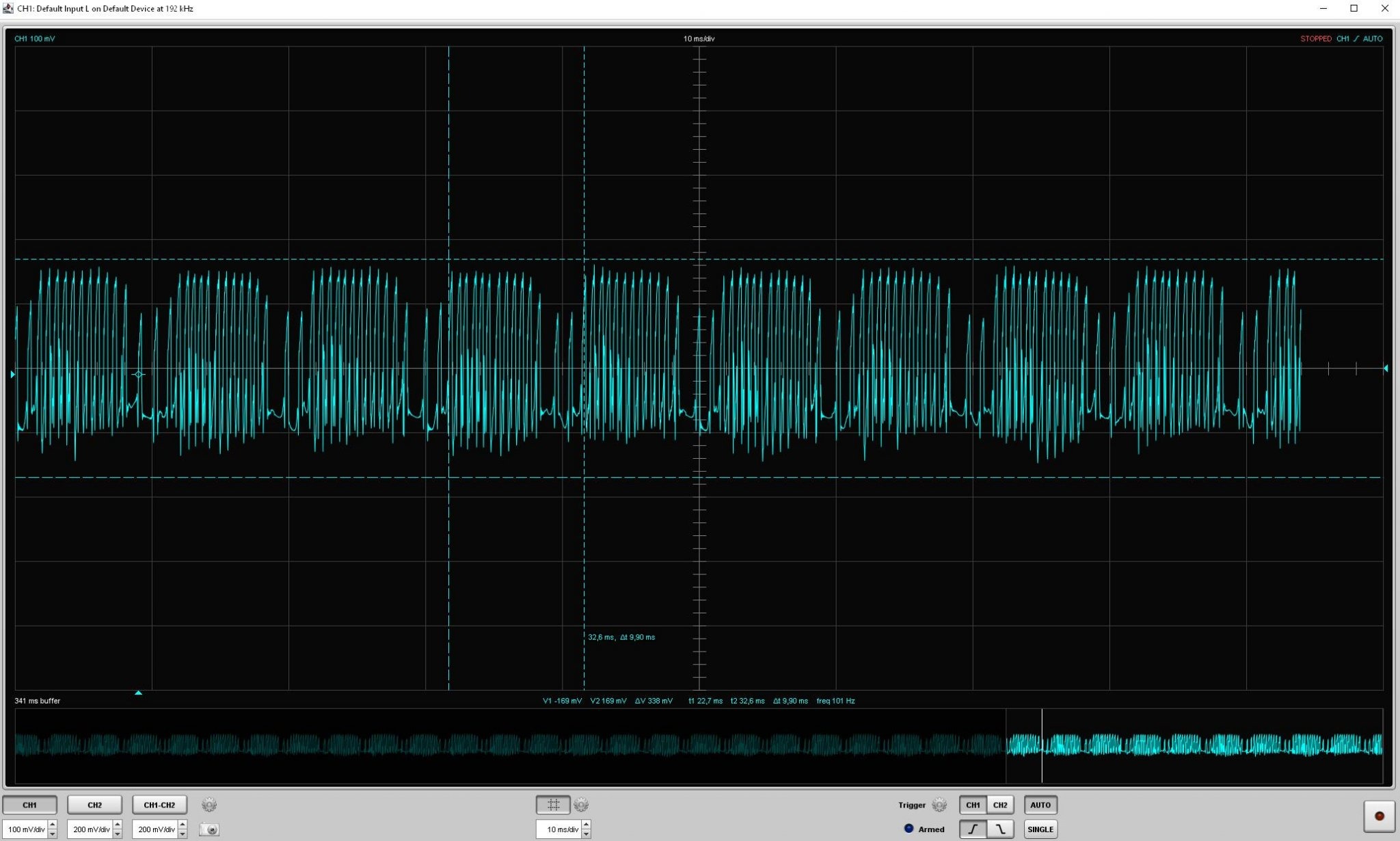The height and width of the screenshot is (841, 1400).
Task: Increase the 10 ms/div timebase
Action: coord(586,825)
